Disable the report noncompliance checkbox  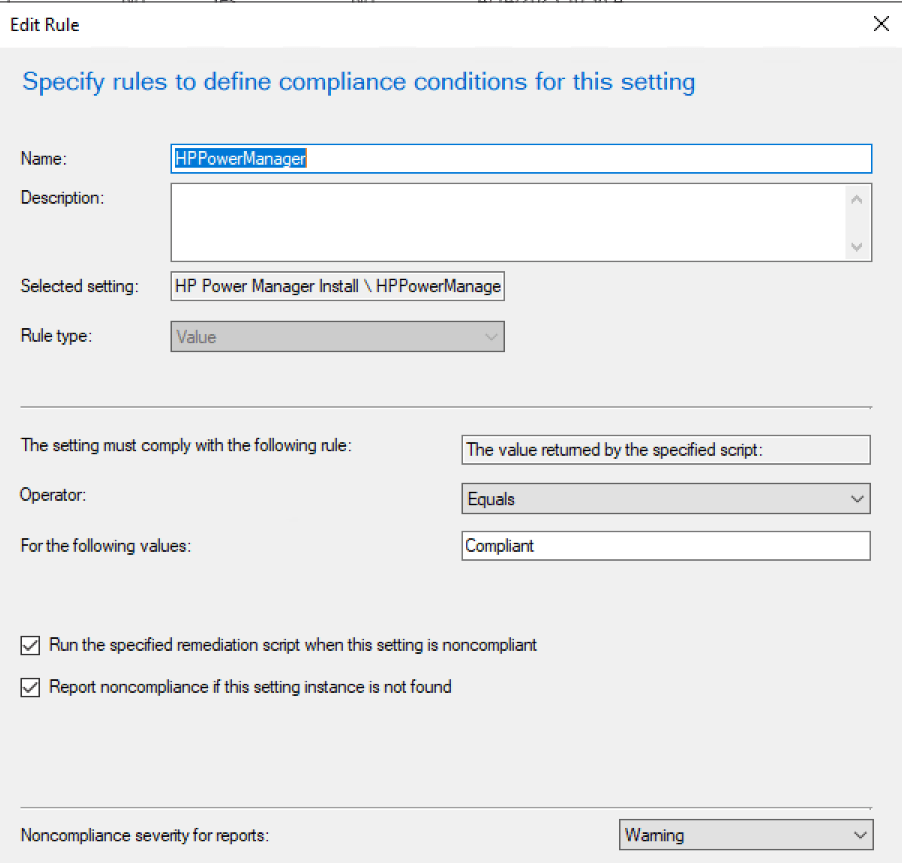30,687
